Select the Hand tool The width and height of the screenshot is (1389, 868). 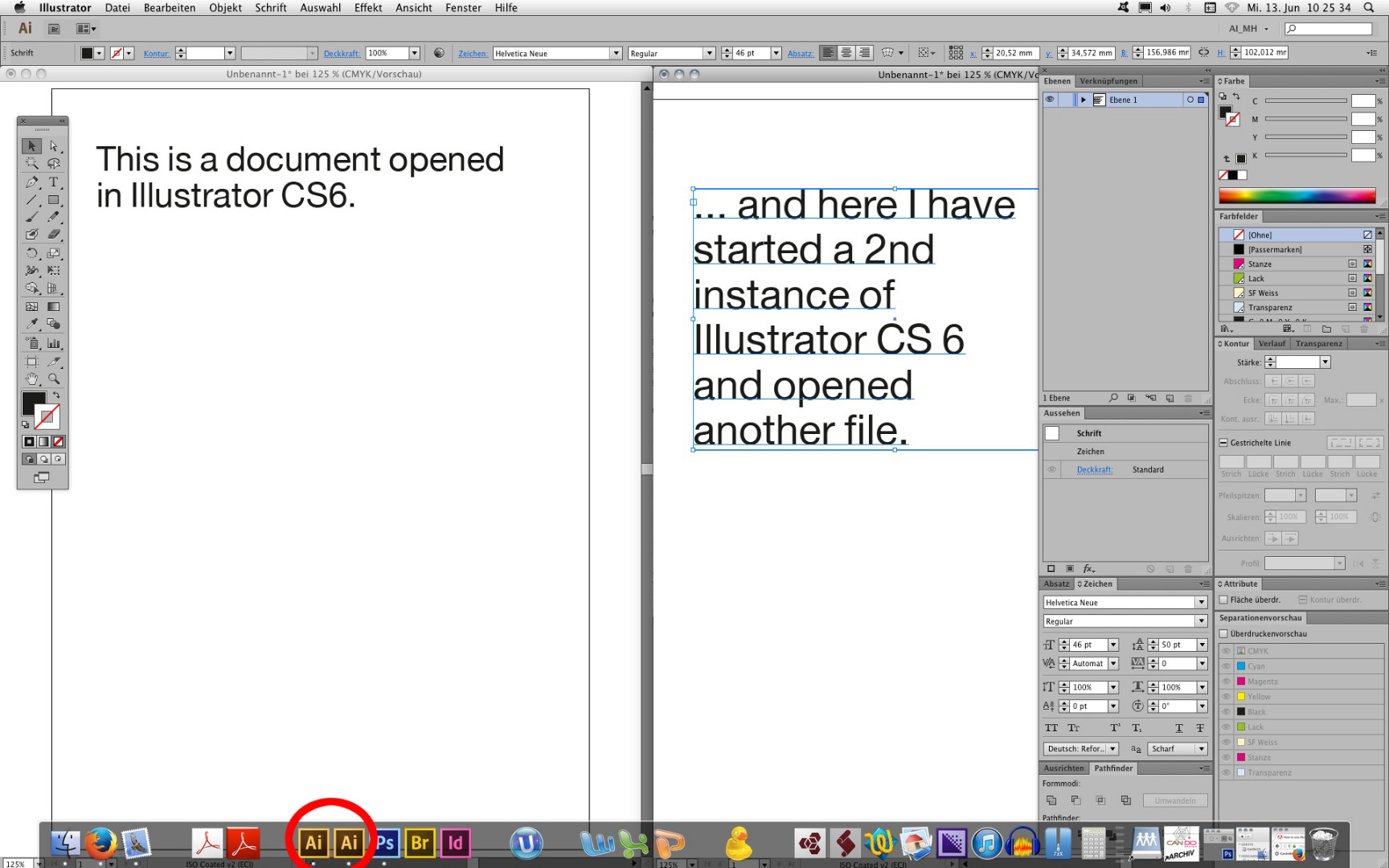[31, 379]
